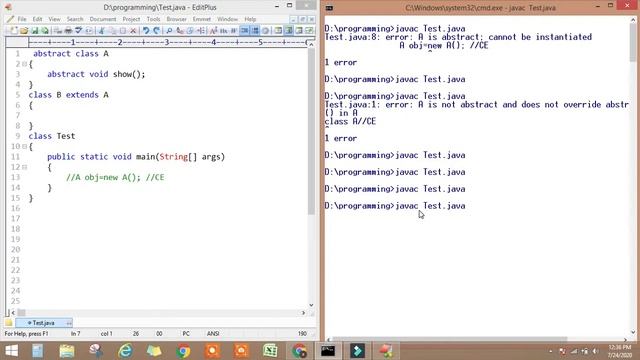Click the red X Delete icon
Viewport: 640px width, 360px height.
point(133,31)
